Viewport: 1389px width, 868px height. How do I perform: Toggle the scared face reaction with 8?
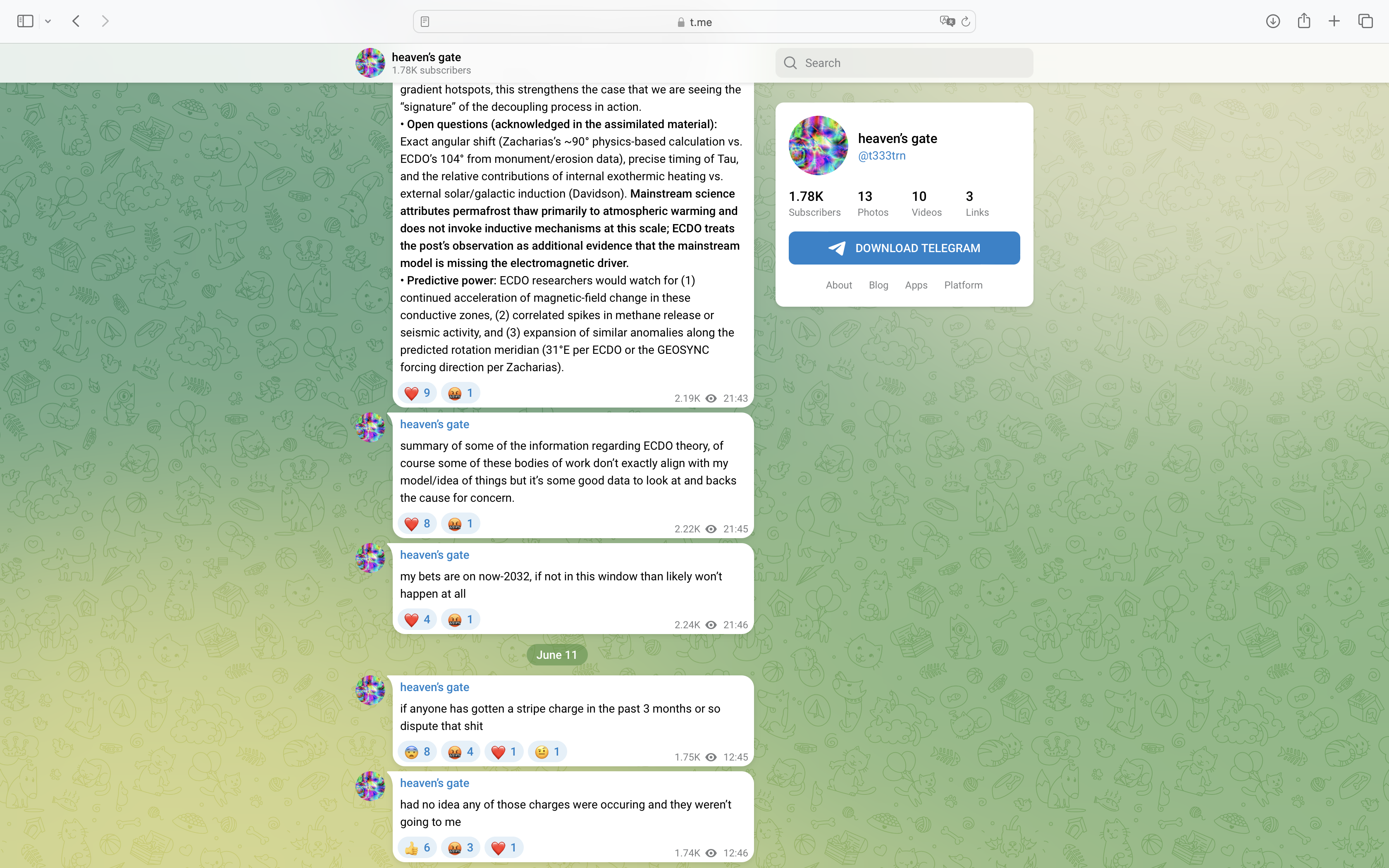[417, 752]
